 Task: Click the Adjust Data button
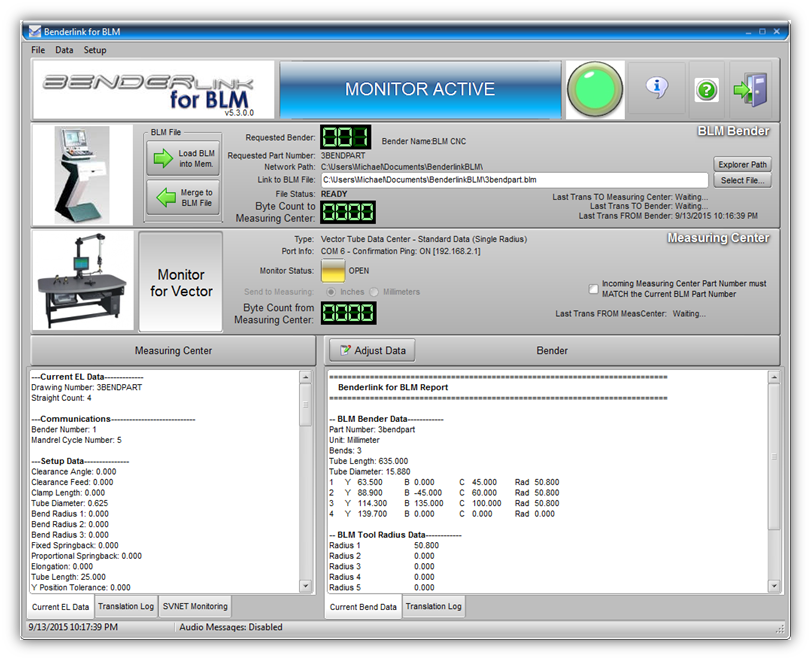pos(371,351)
